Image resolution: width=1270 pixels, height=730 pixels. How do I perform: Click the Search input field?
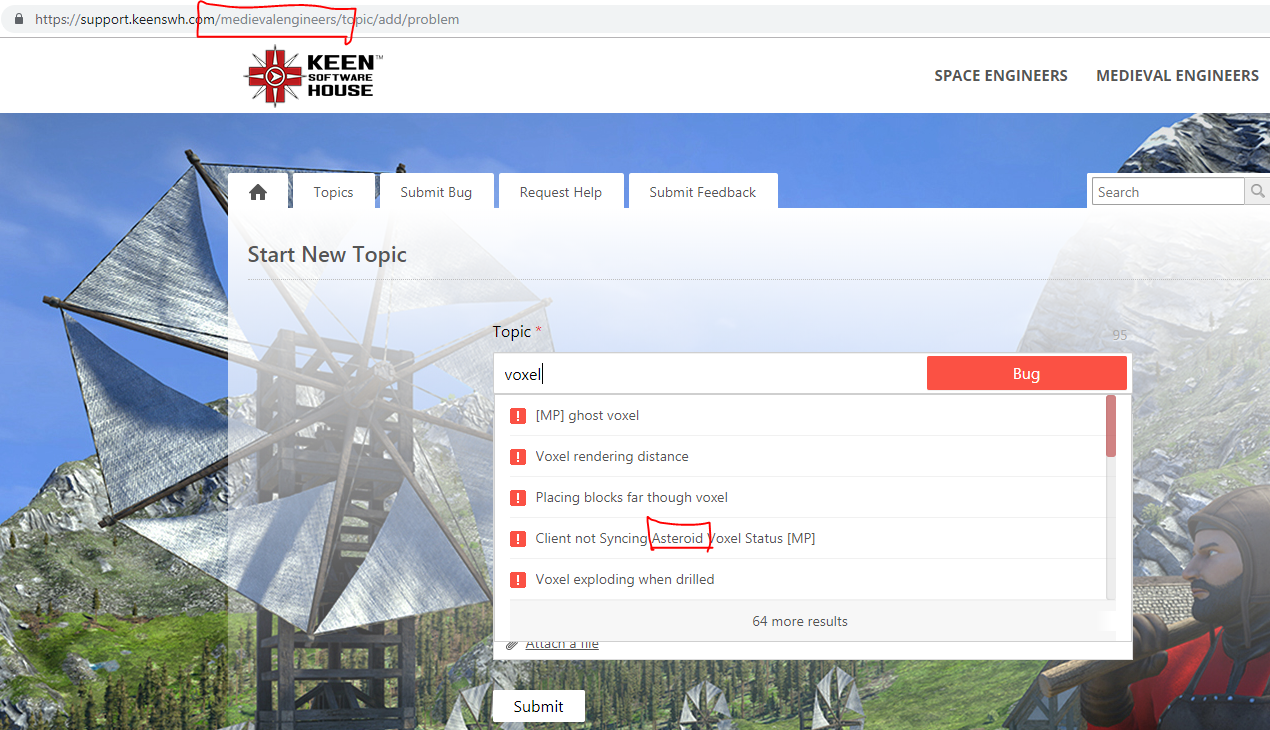click(x=1166, y=192)
